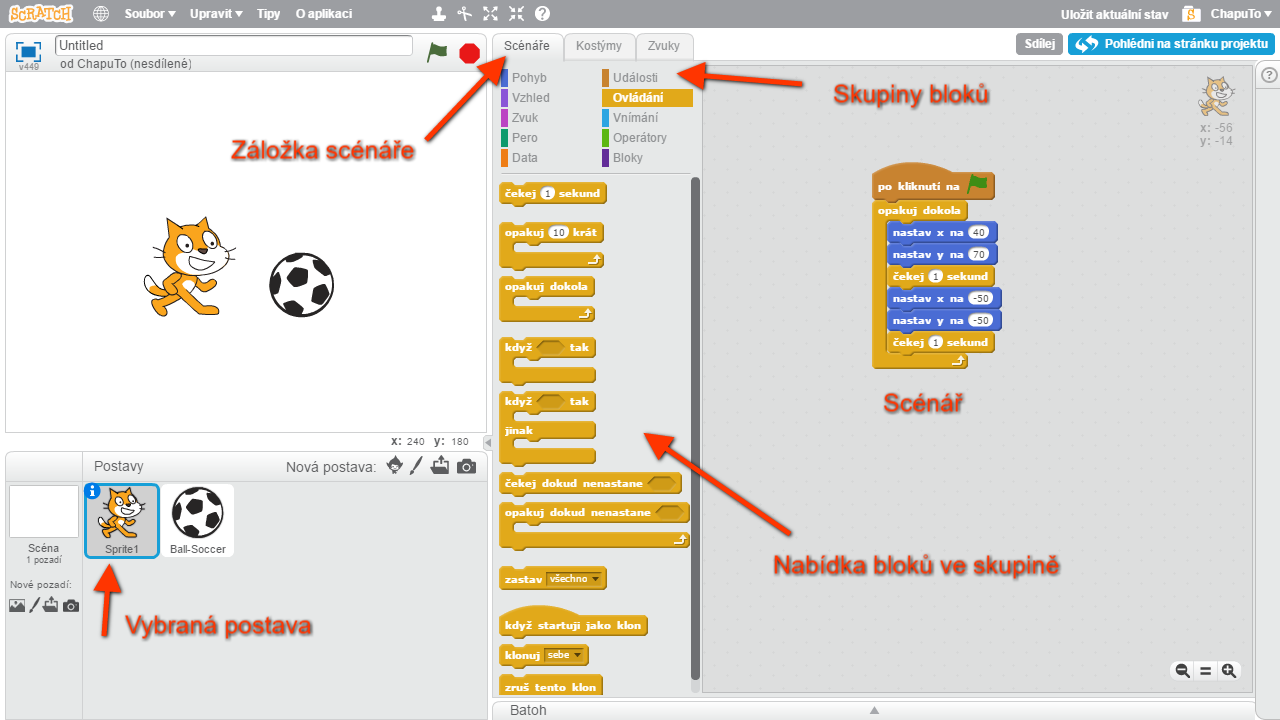Switch to the Kostýmy tab
The width and height of the screenshot is (1280, 720).
pyautogui.click(x=599, y=46)
